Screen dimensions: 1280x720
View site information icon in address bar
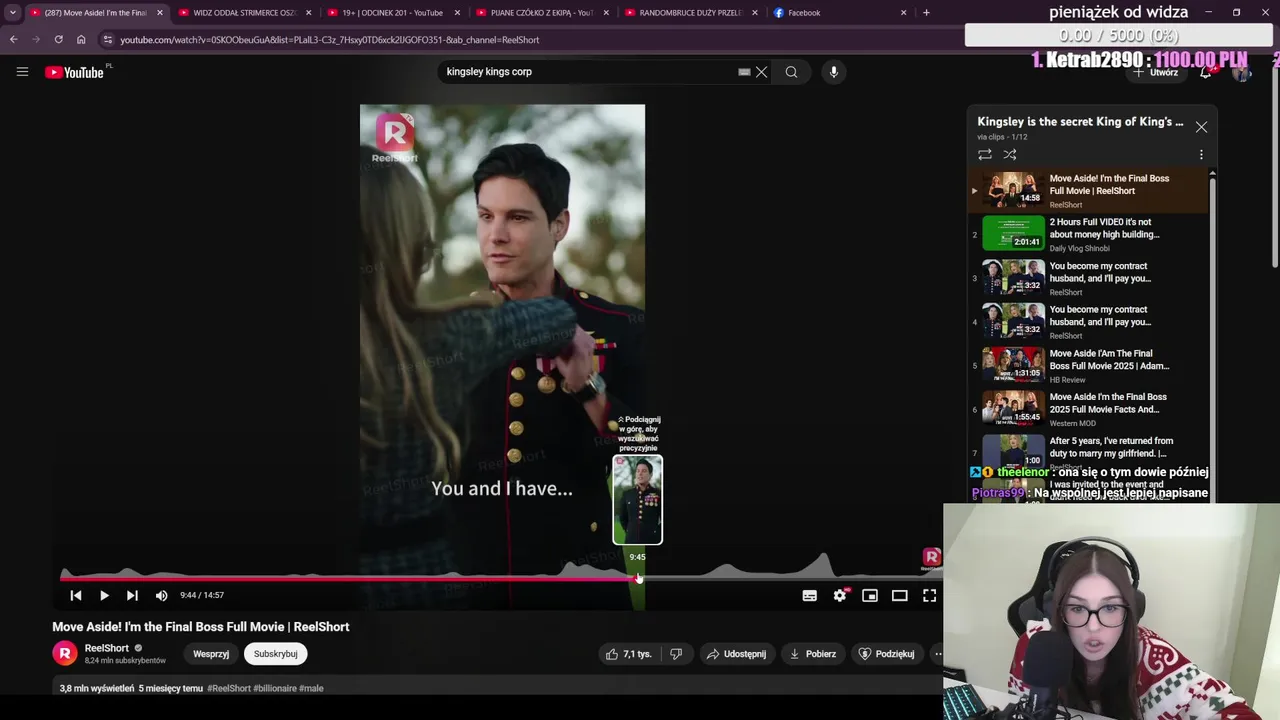pyautogui.click(x=108, y=40)
